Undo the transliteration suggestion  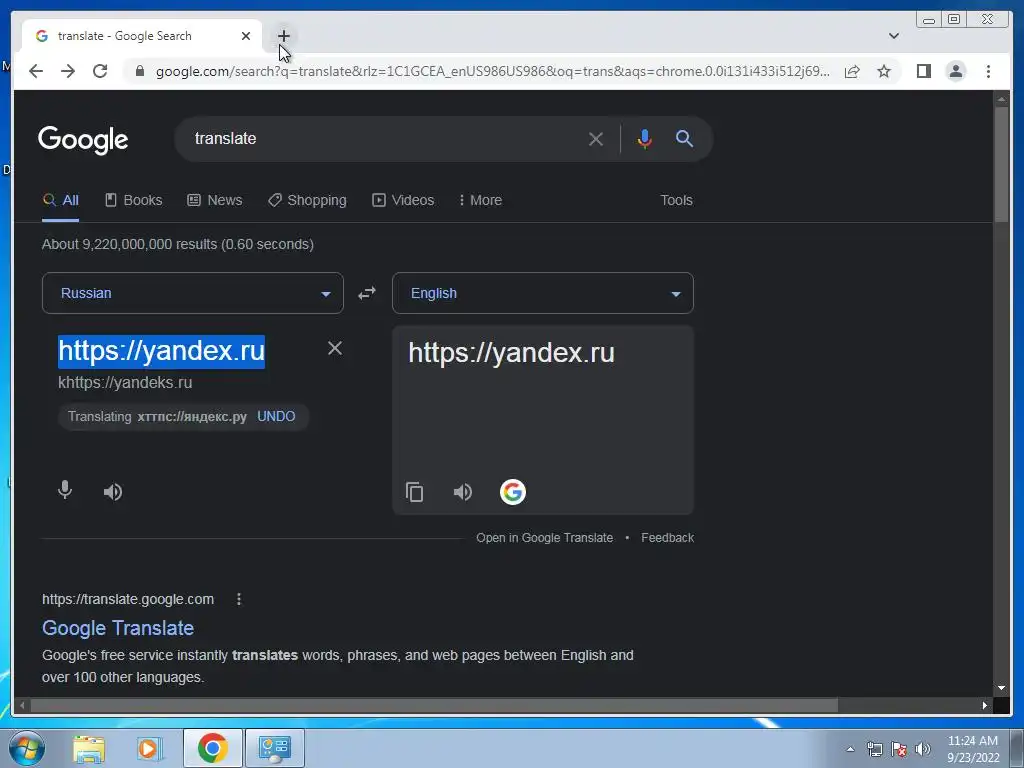point(276,417)
